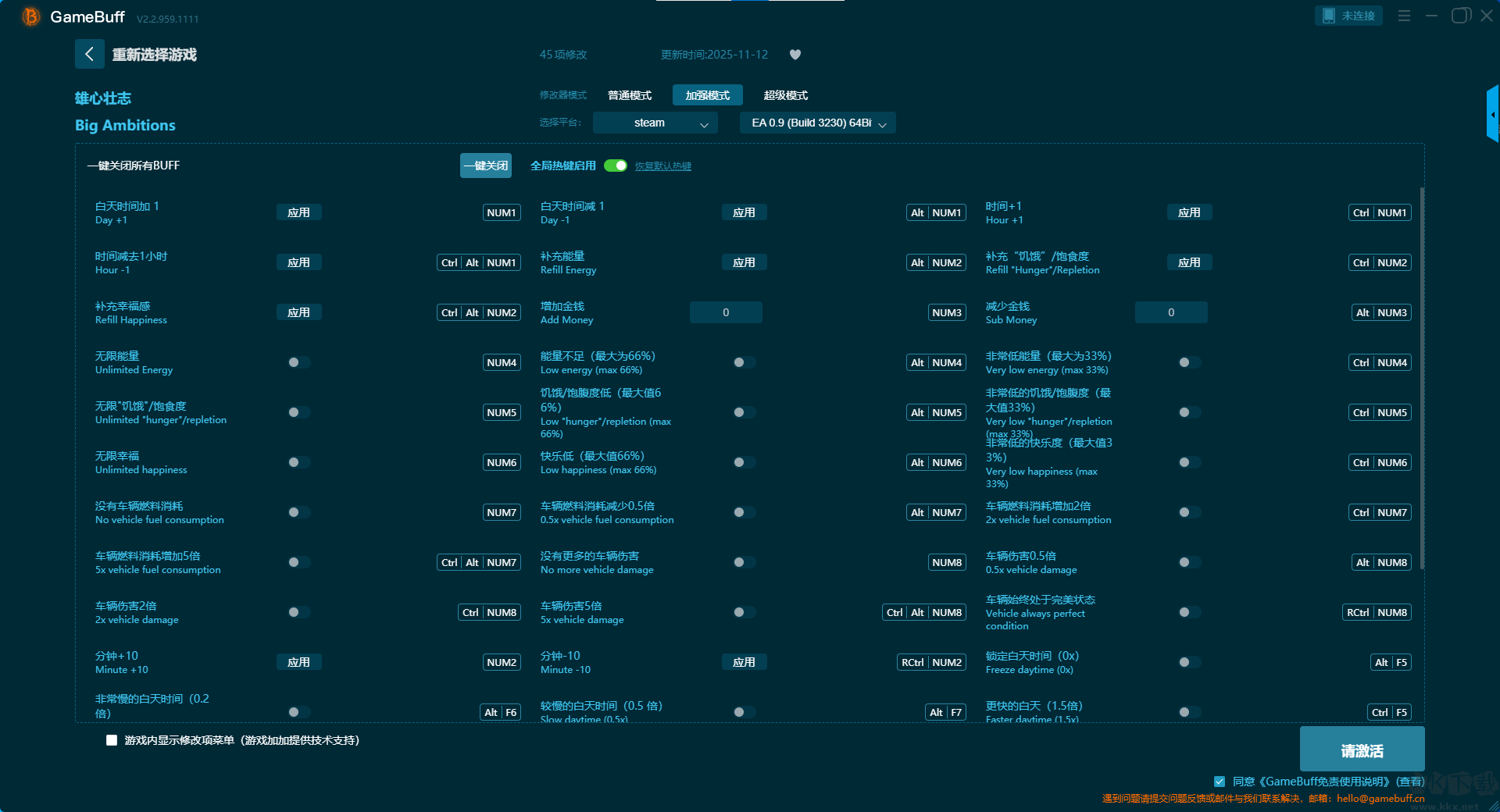Toggle 0.5x vehicle fuel consumption switch
1500x812 pixels.
click(x=744, y=512)
